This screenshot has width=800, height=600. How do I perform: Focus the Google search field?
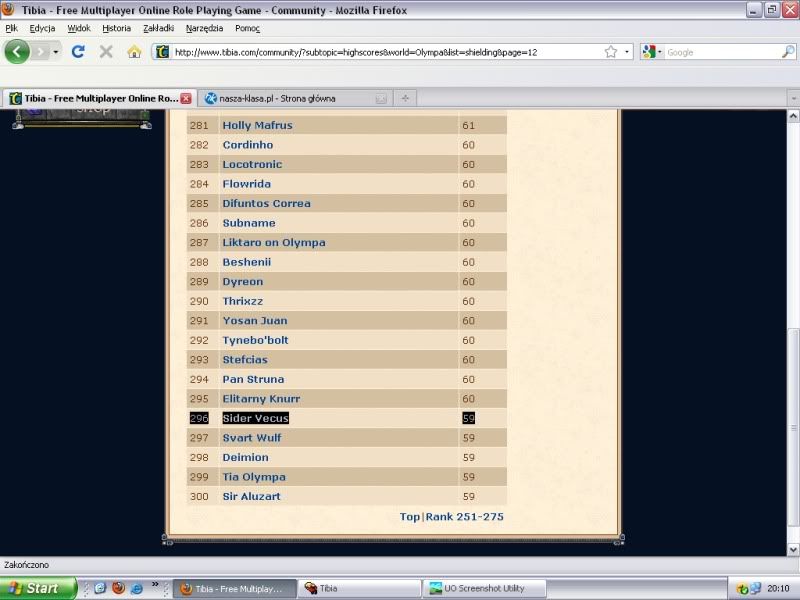point(722,52)
